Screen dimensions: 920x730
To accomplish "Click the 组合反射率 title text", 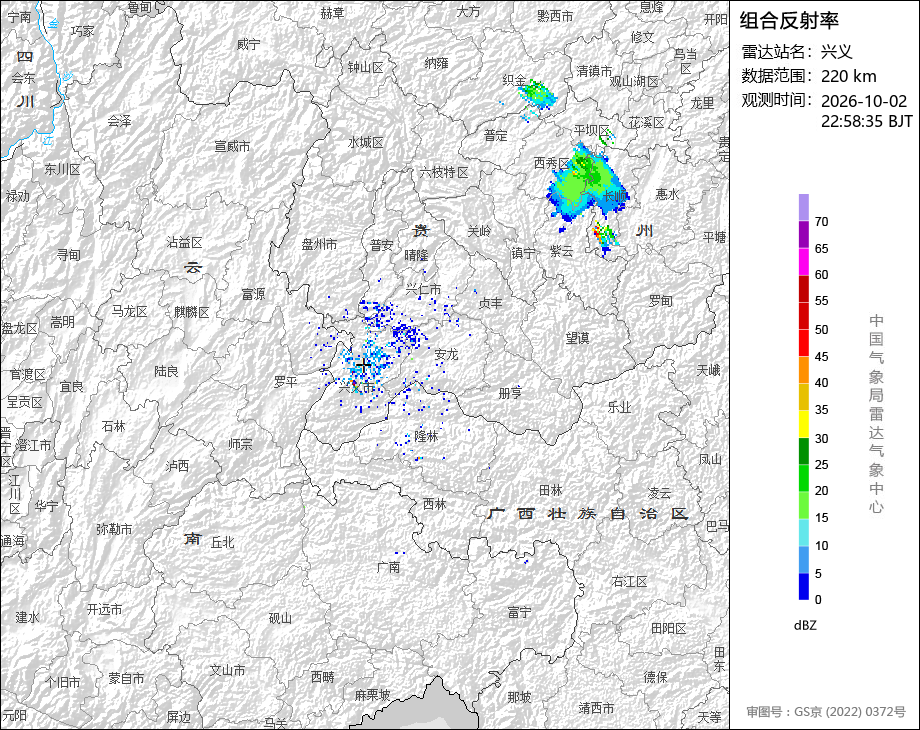I will (x=789, y=21).
